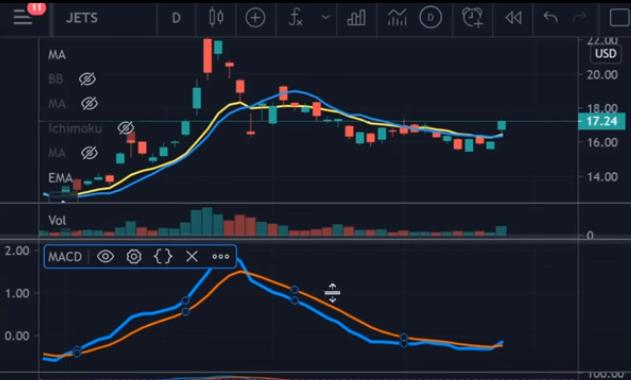Remove the MACD indicator with X
The width and height of the screenshot is (631, 380).
click(192, 256)
